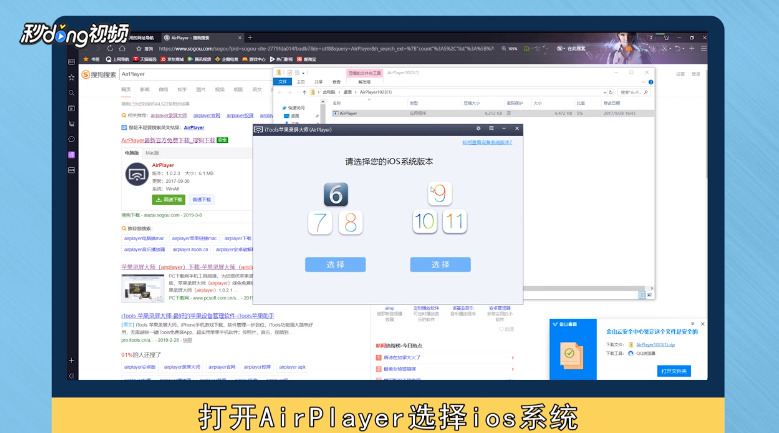
Task: Click the iOS 6 version icon
Action: pos(336,194)
